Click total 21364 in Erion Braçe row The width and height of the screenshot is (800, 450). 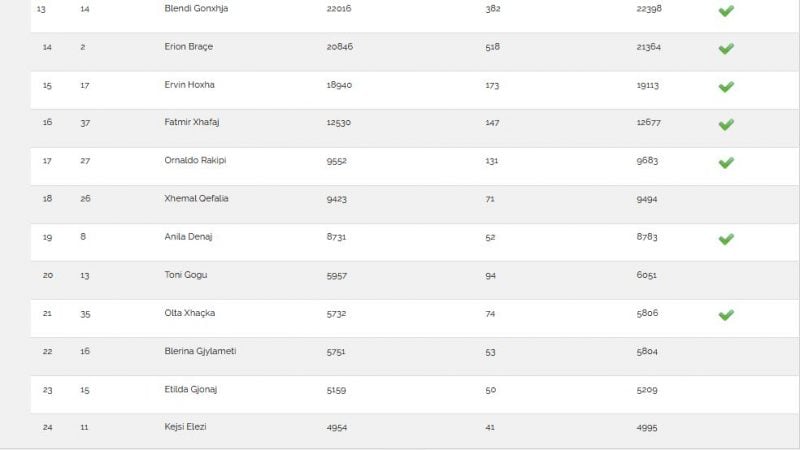[648, 47]
